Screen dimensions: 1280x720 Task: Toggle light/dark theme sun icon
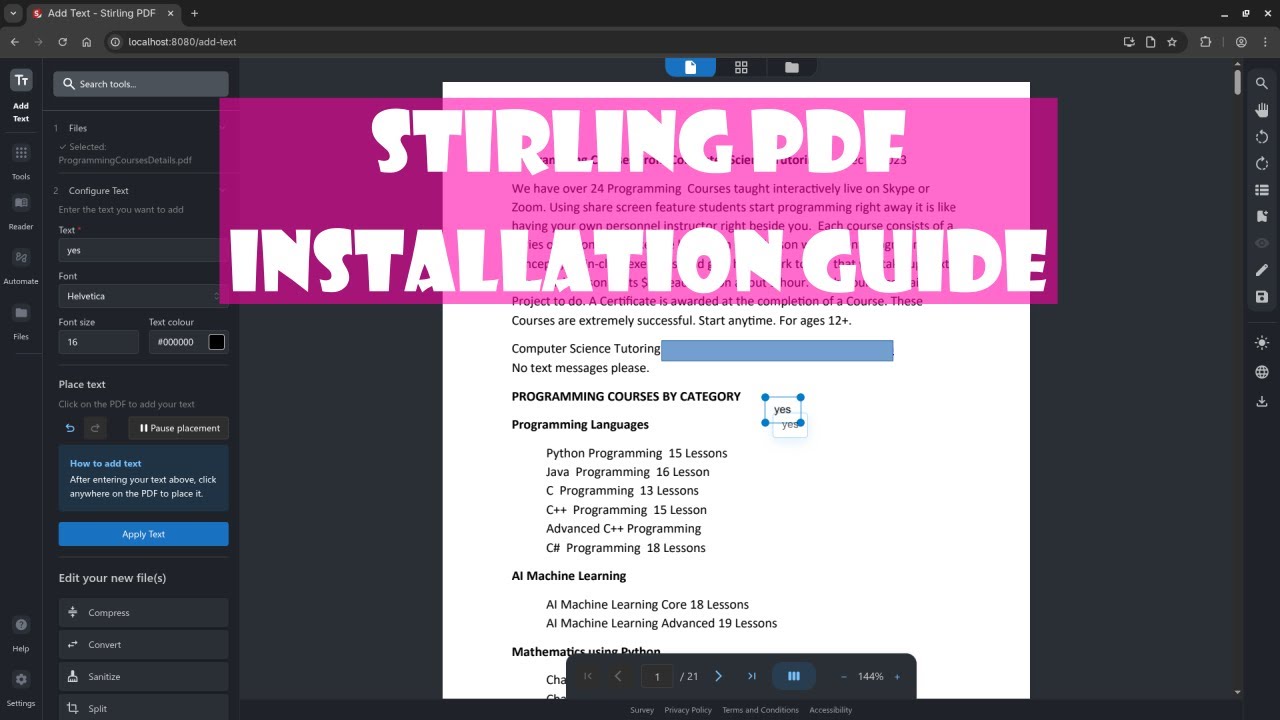click(1262, 343)
